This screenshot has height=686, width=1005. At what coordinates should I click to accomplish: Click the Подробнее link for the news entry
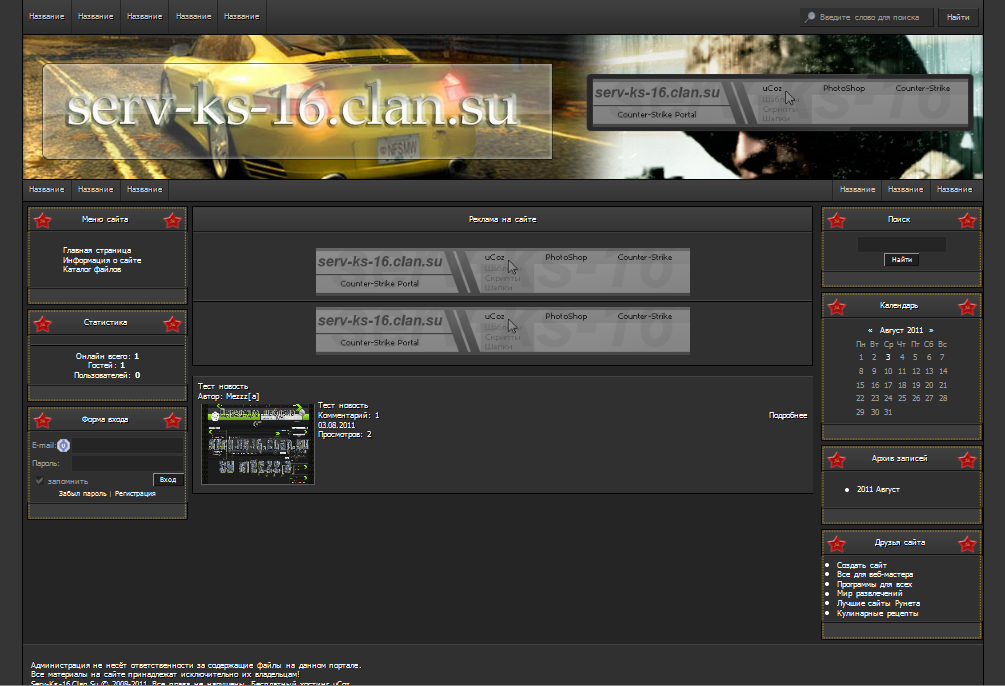pyautogui.click(x=788, y=415)
